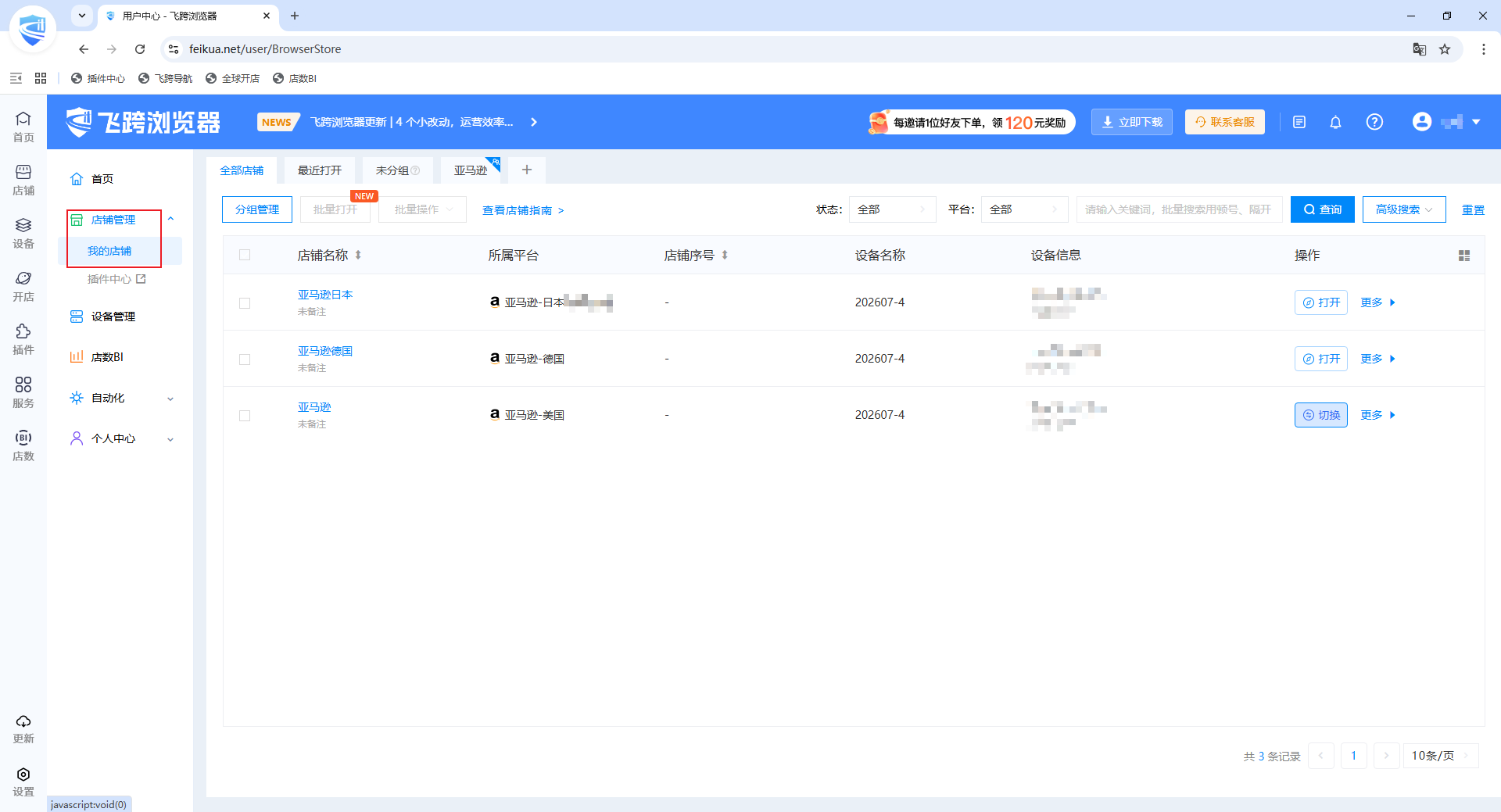Focus the keyword search input field

(1179, 209)
